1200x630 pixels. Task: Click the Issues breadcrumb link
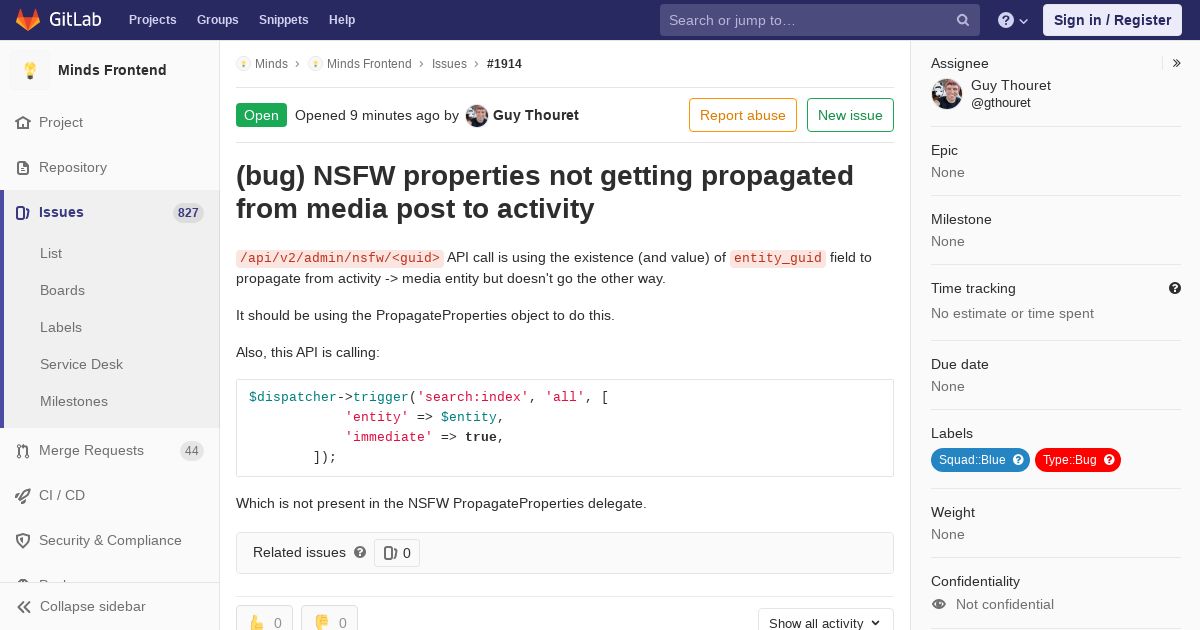449,64
